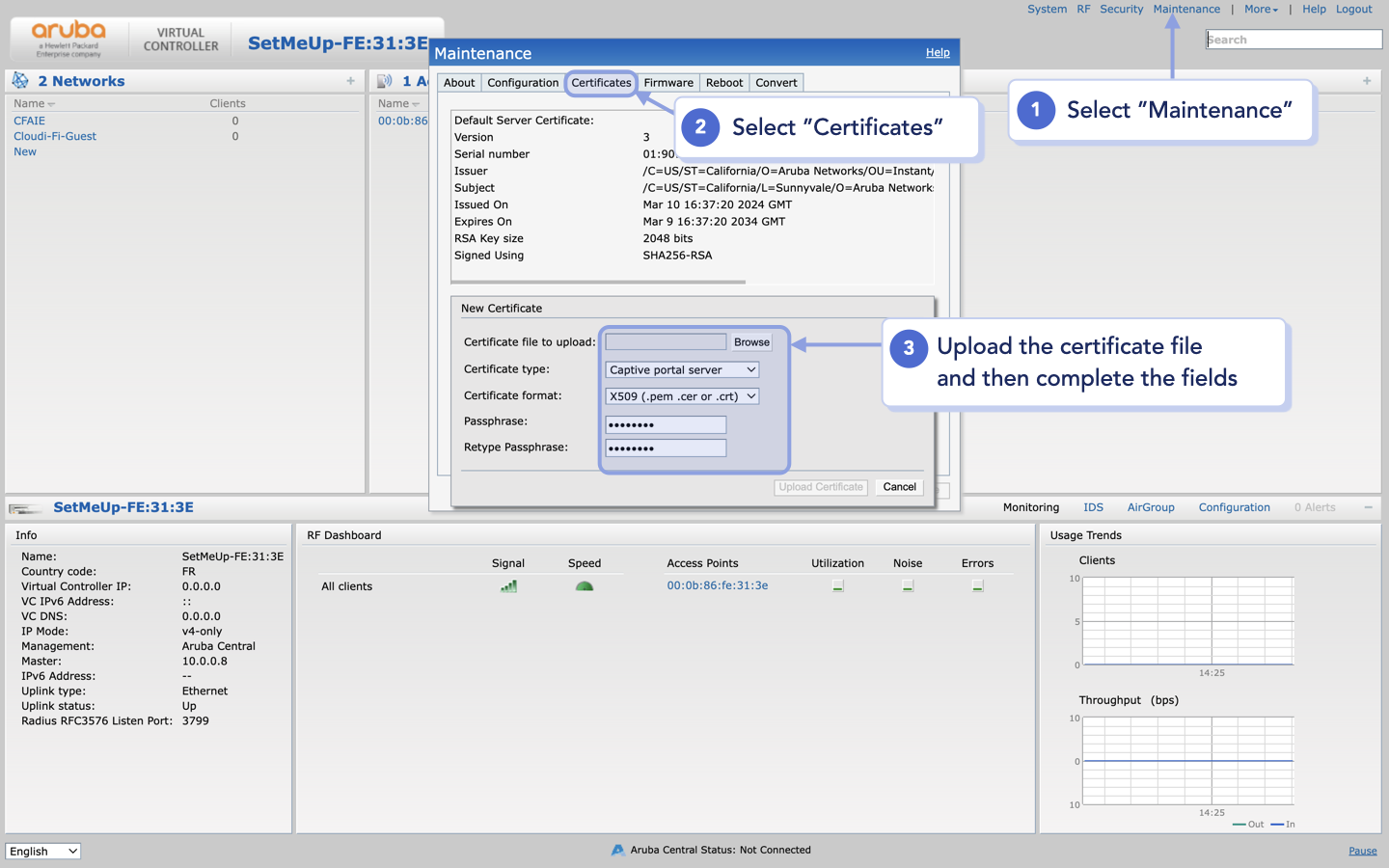Screen dimensions: 1389x868
Task: Click Browse to choose a certificate file
Action: click(751, 342)
